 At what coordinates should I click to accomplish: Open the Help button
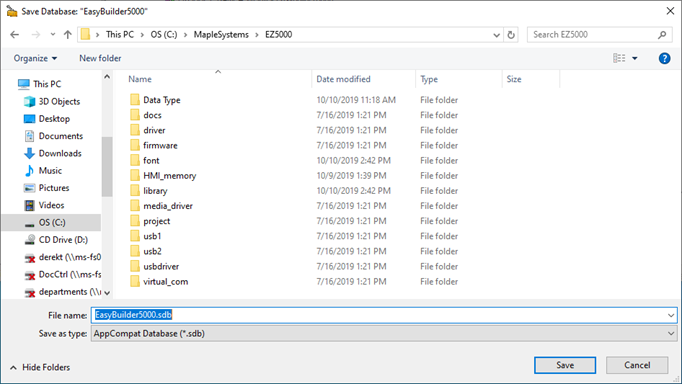point(664,58)
